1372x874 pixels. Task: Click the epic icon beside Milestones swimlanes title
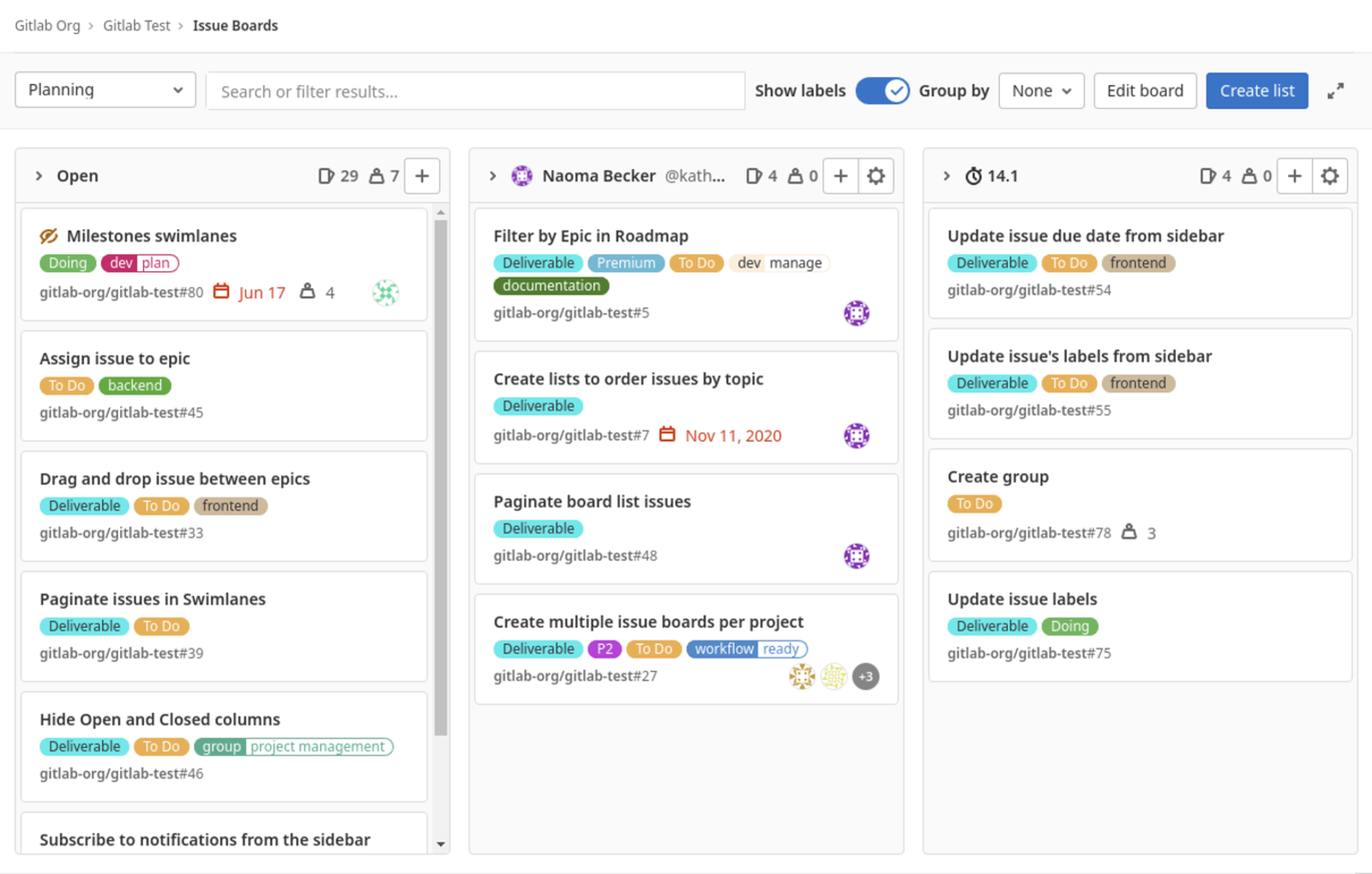point(48,235)
